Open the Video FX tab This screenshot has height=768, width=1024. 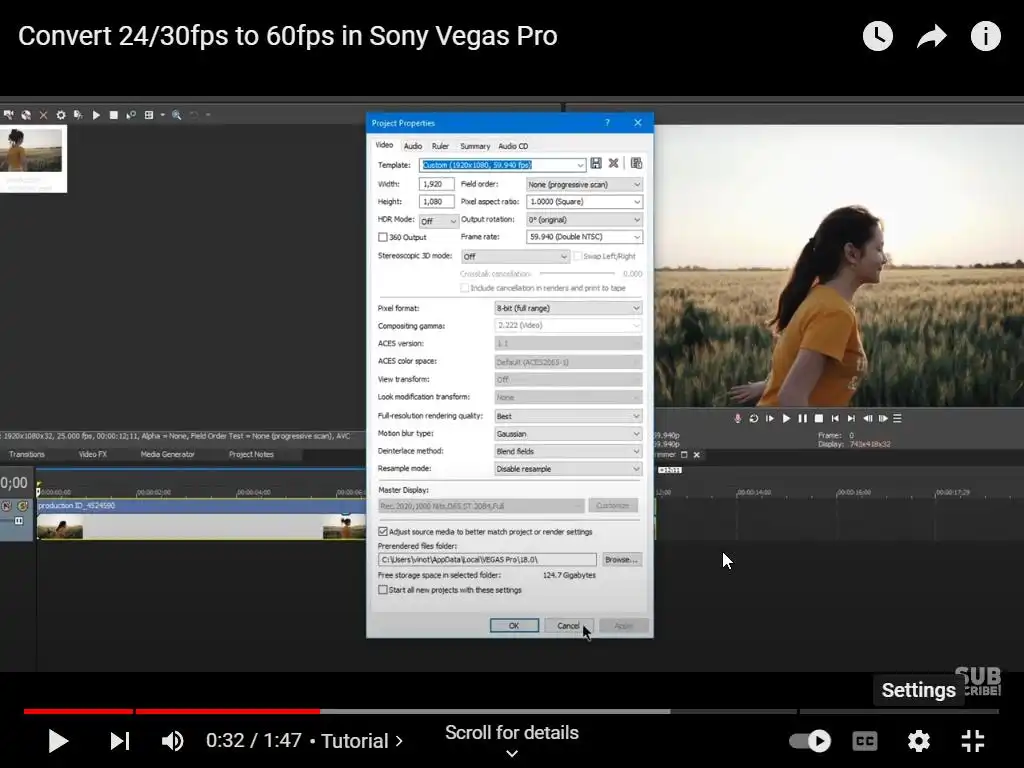coord(93,455)
